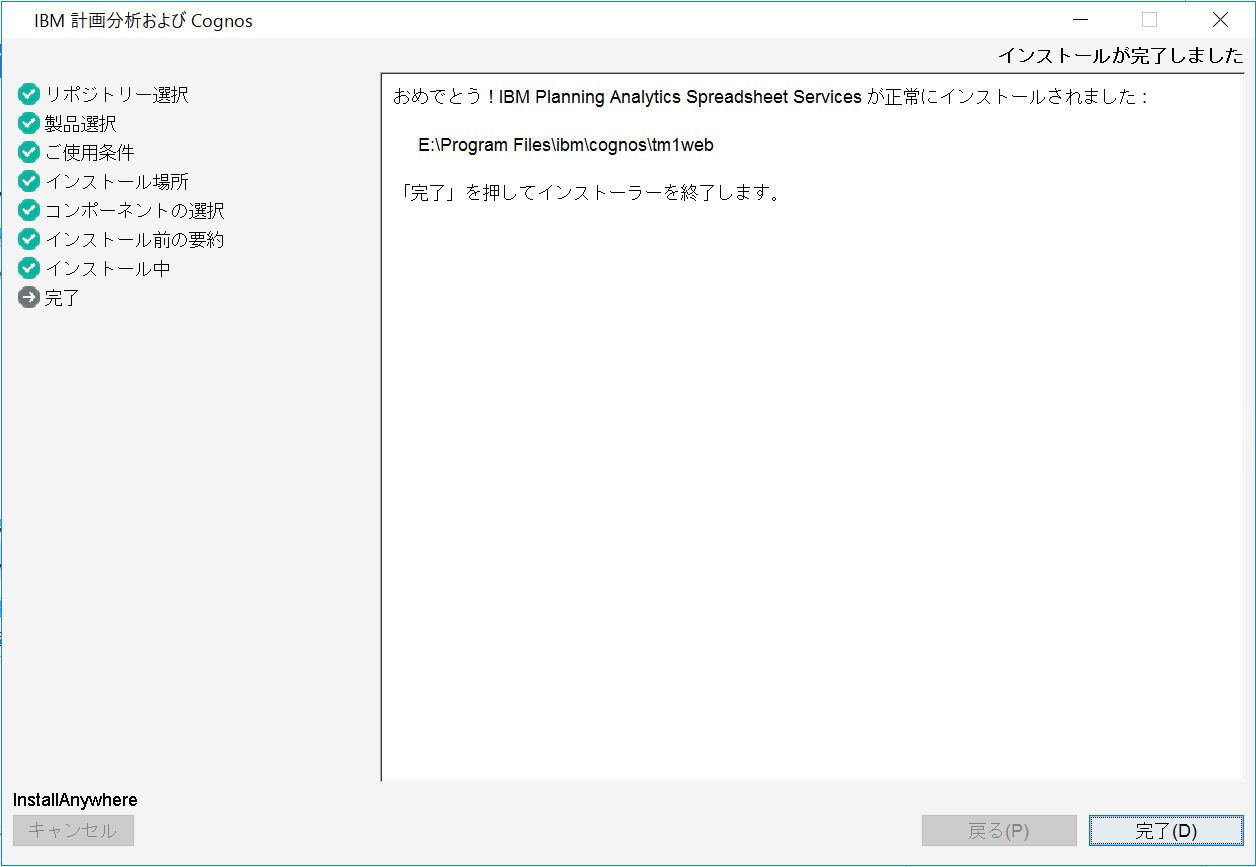Select the リポジトリー選択 step label

pos(117,95)
